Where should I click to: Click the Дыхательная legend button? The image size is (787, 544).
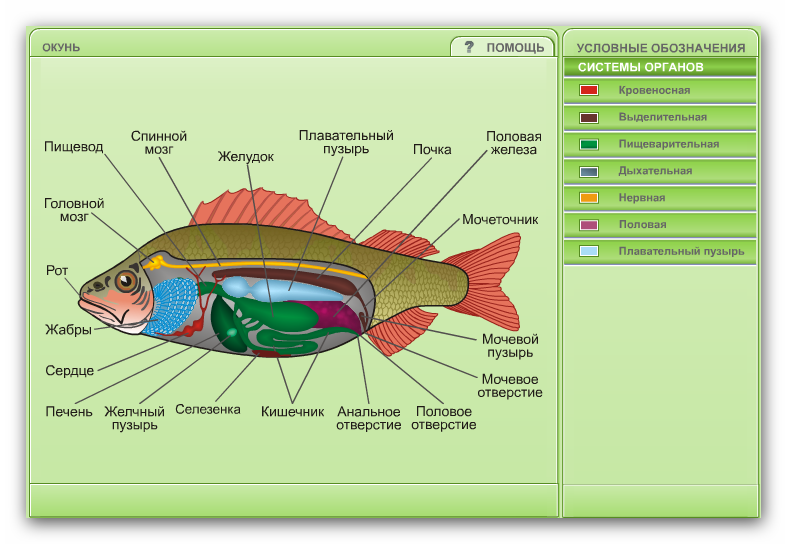click(x=660, y=171)
